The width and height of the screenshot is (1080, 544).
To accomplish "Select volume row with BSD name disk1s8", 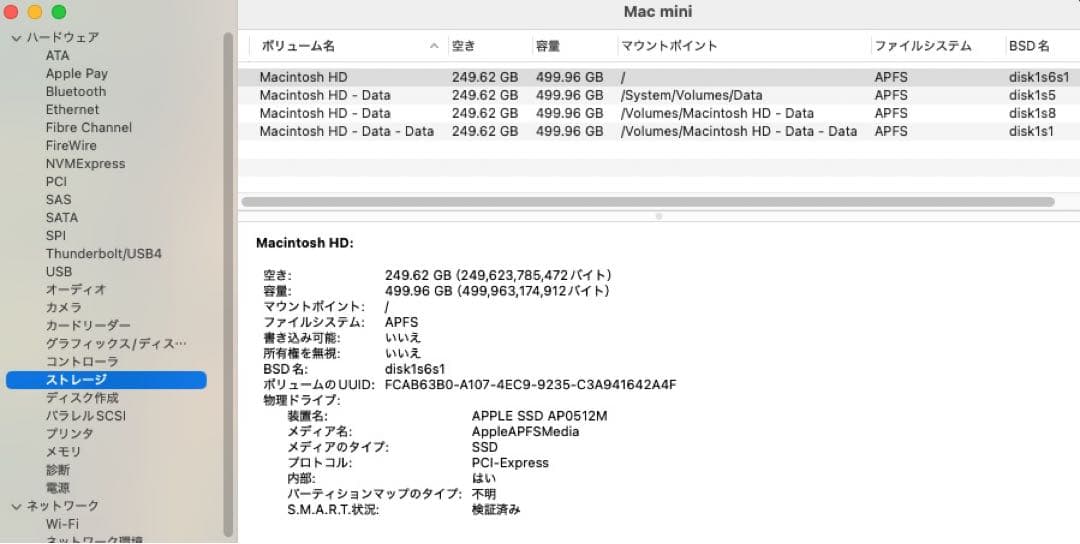I will tap(659, 113).
